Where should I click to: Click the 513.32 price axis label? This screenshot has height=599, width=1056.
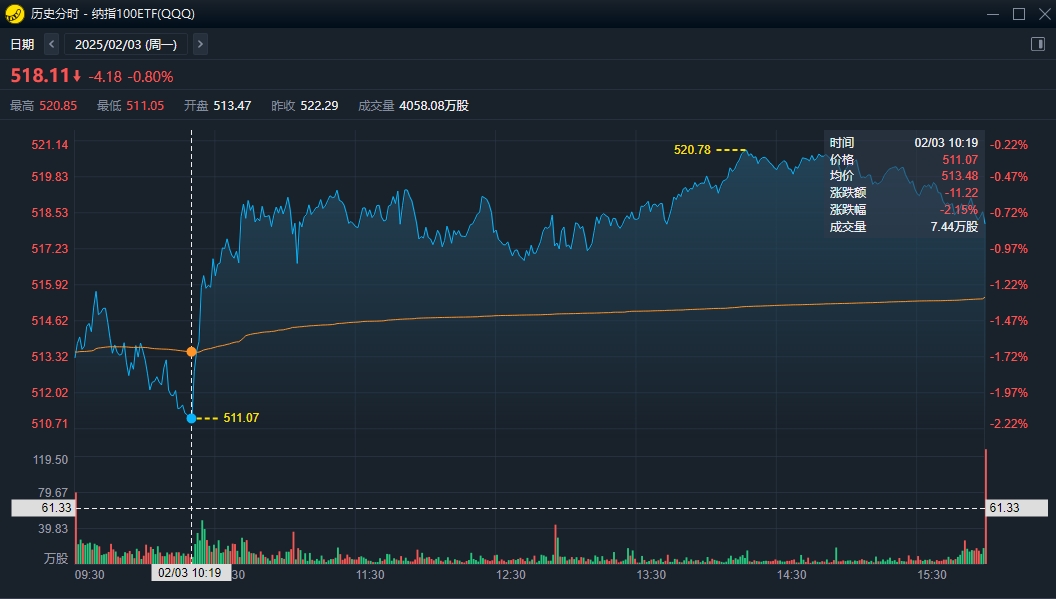pyautogui.click(x=50, y=356)
